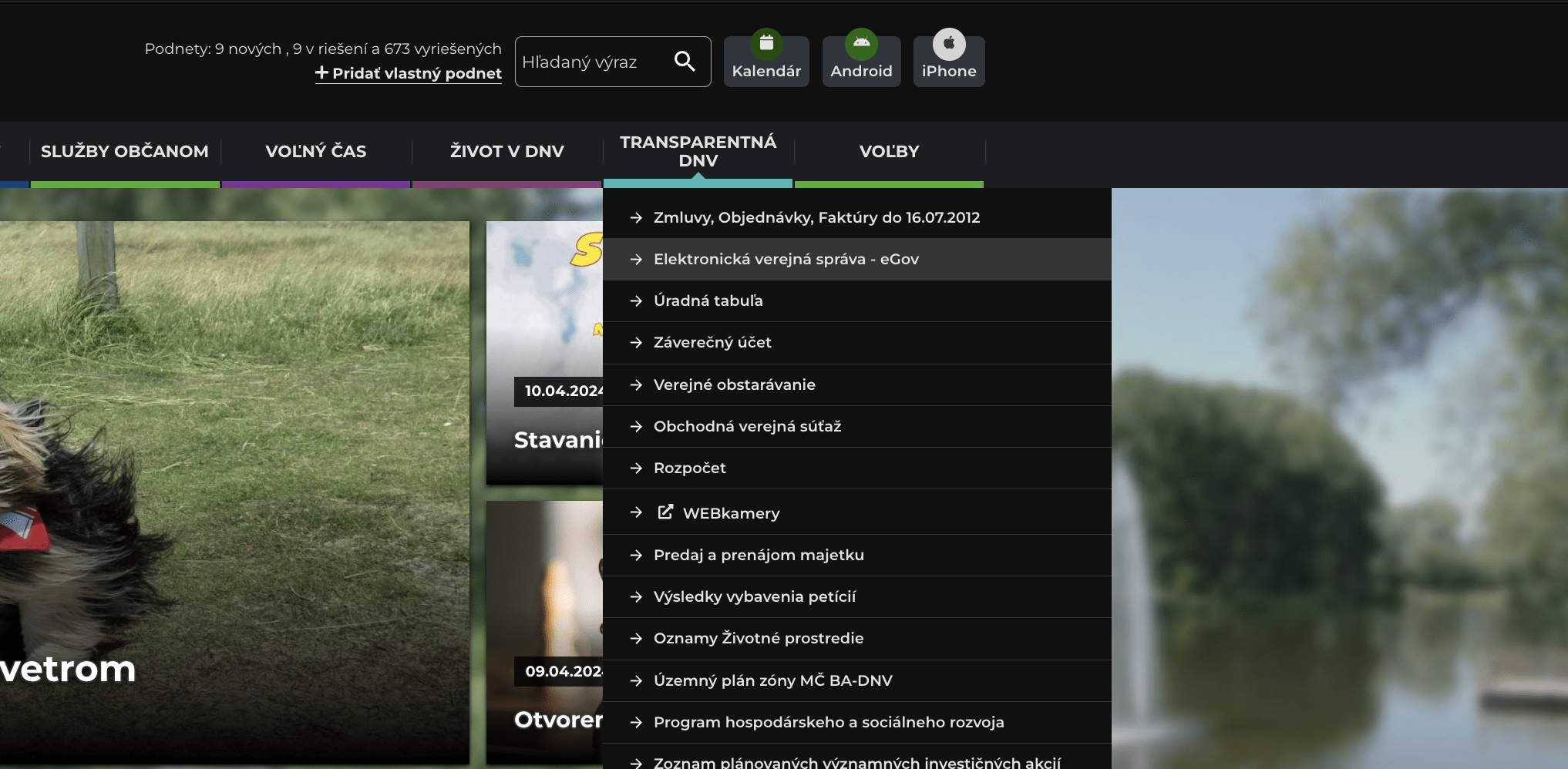Click the external link icon beside WEBkamery
Image resolution: width=1568 pixels, height=769 pixels.
pos(665,512)
